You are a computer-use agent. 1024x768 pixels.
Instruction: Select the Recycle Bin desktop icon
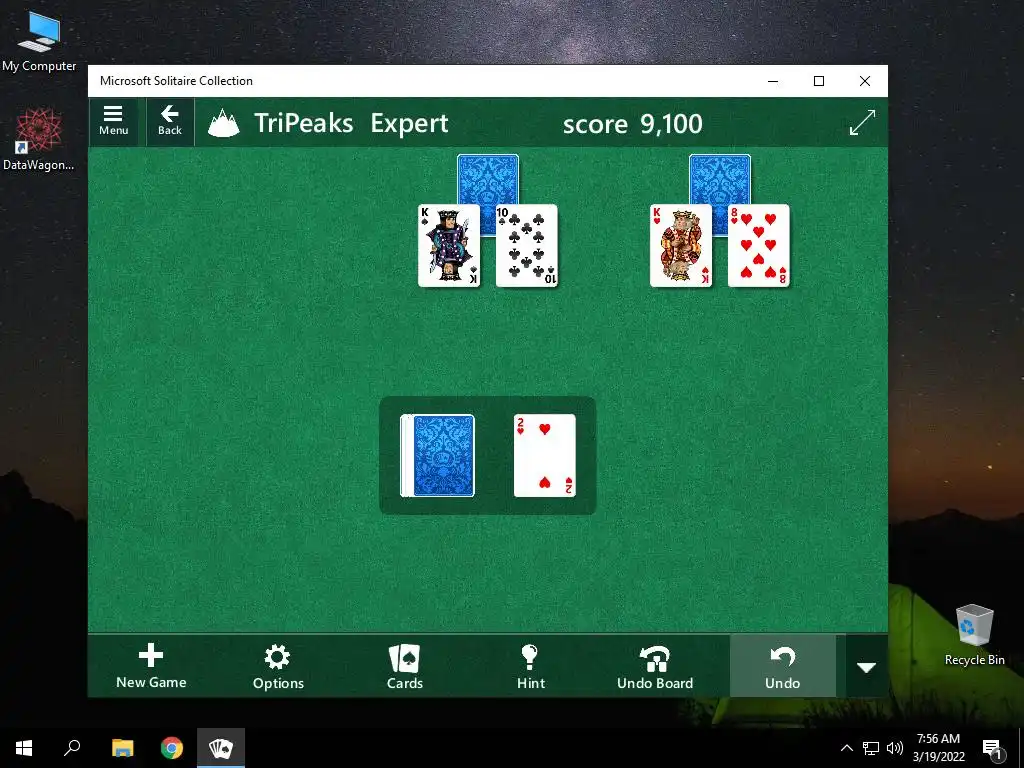click(x=974, y=635)
